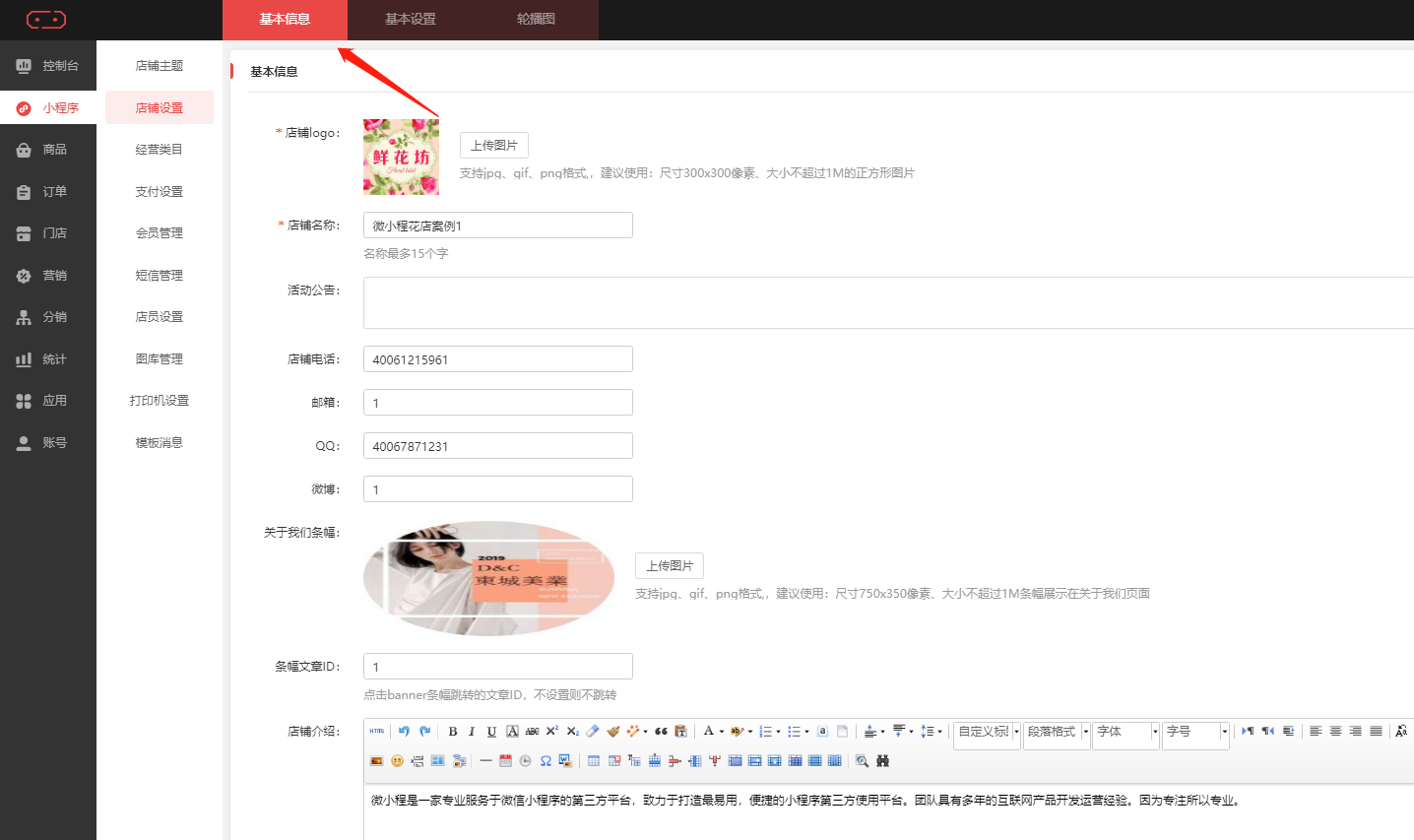Focus the 条幅文章ID input field
Viewport: 1414px width, 840px height.
498,667
